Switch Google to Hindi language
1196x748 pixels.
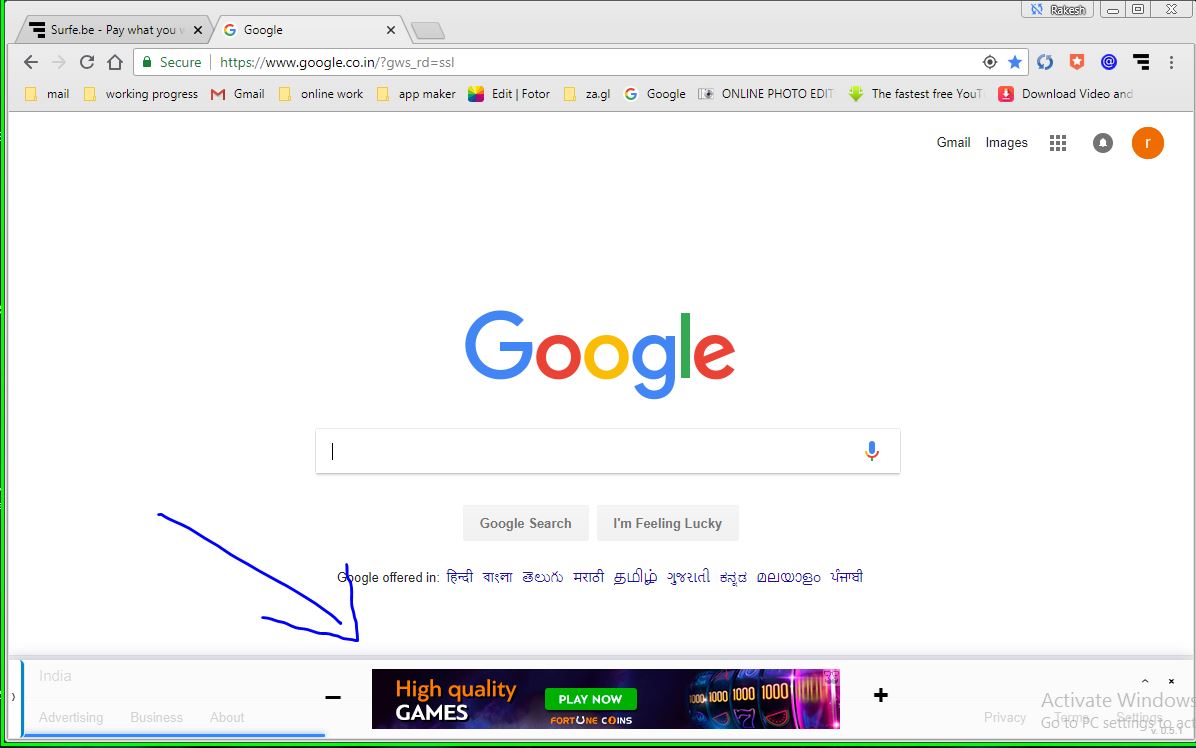tap(460, 577)
